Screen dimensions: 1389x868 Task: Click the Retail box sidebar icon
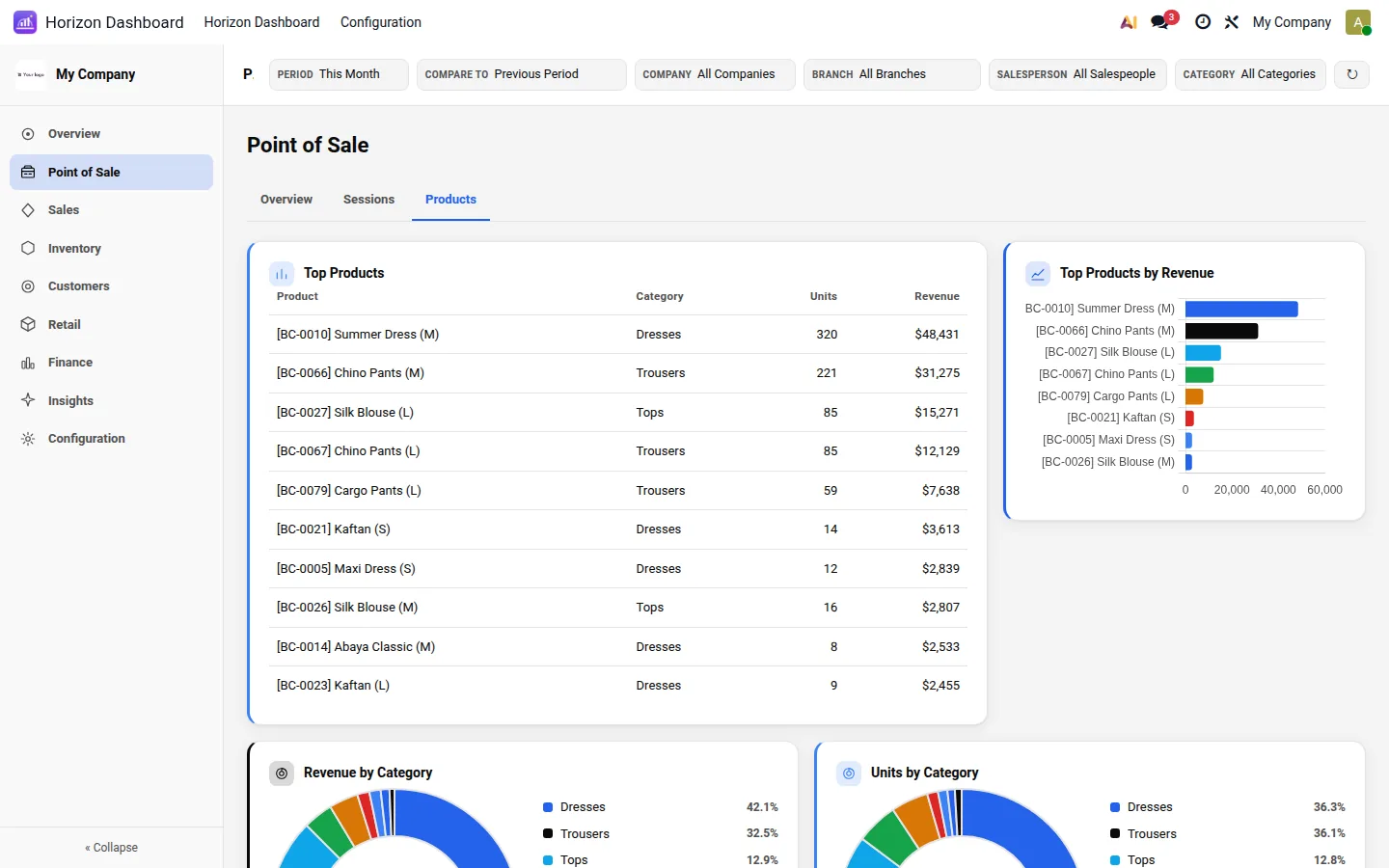coord(28,325)
